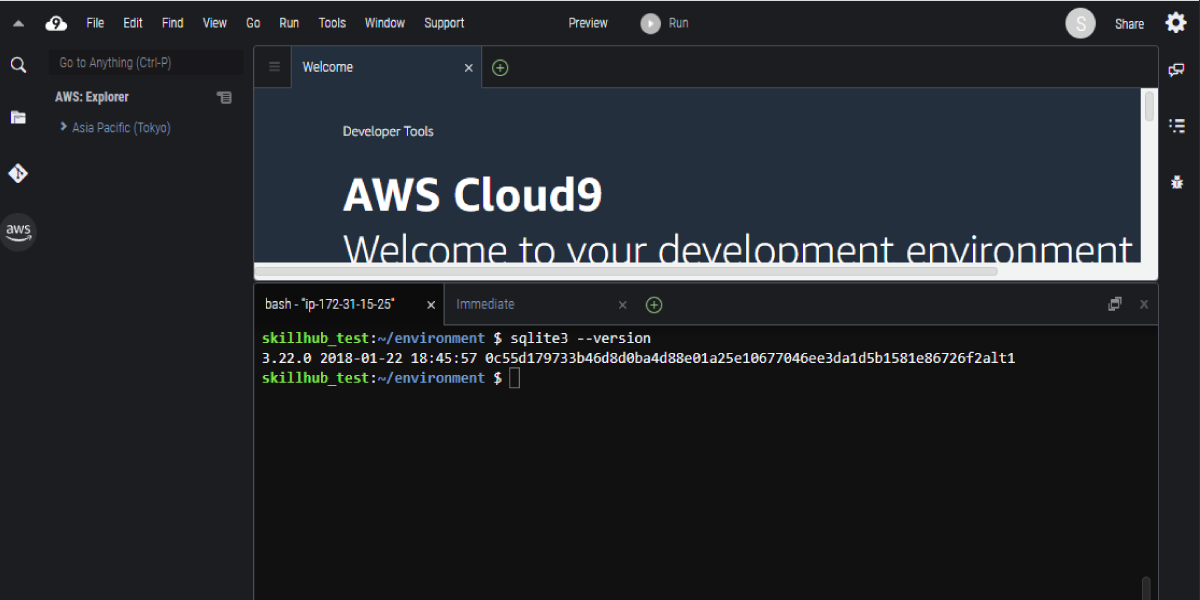Screen dimensions: 1200x600
Task: Open the Outline panel icon
Action: [1177, 125]
